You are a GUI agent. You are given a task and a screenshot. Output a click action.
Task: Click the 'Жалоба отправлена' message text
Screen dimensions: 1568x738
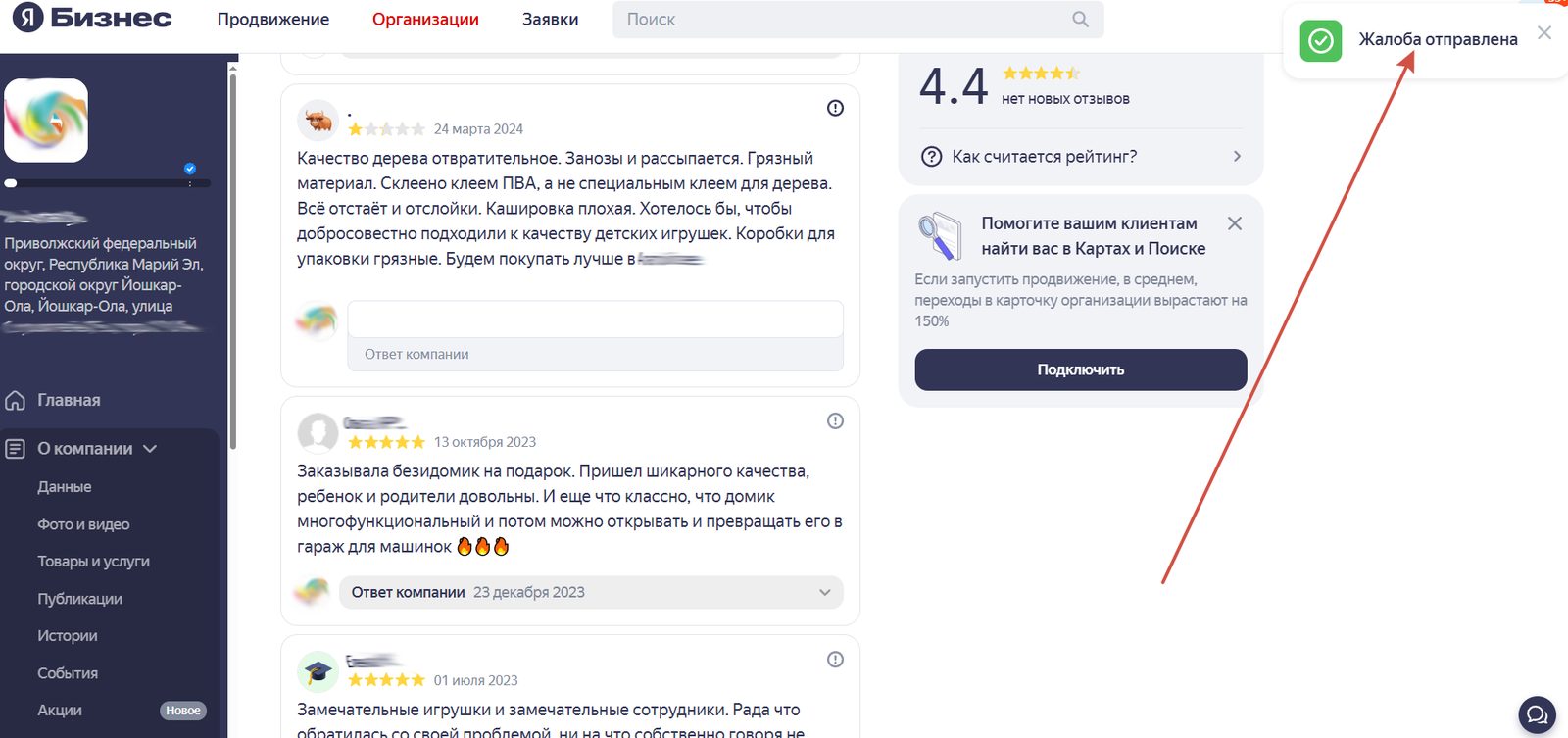coord(1438,39)
